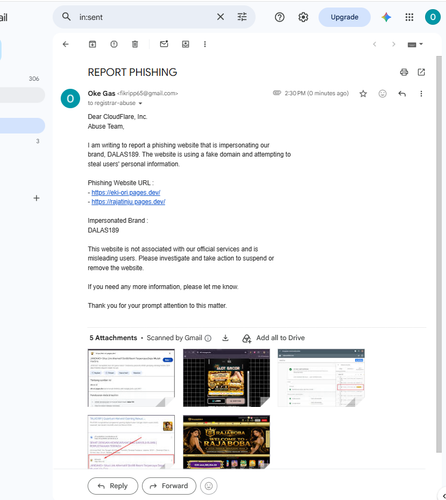Expand recipient details arrow

pos(140,103)
